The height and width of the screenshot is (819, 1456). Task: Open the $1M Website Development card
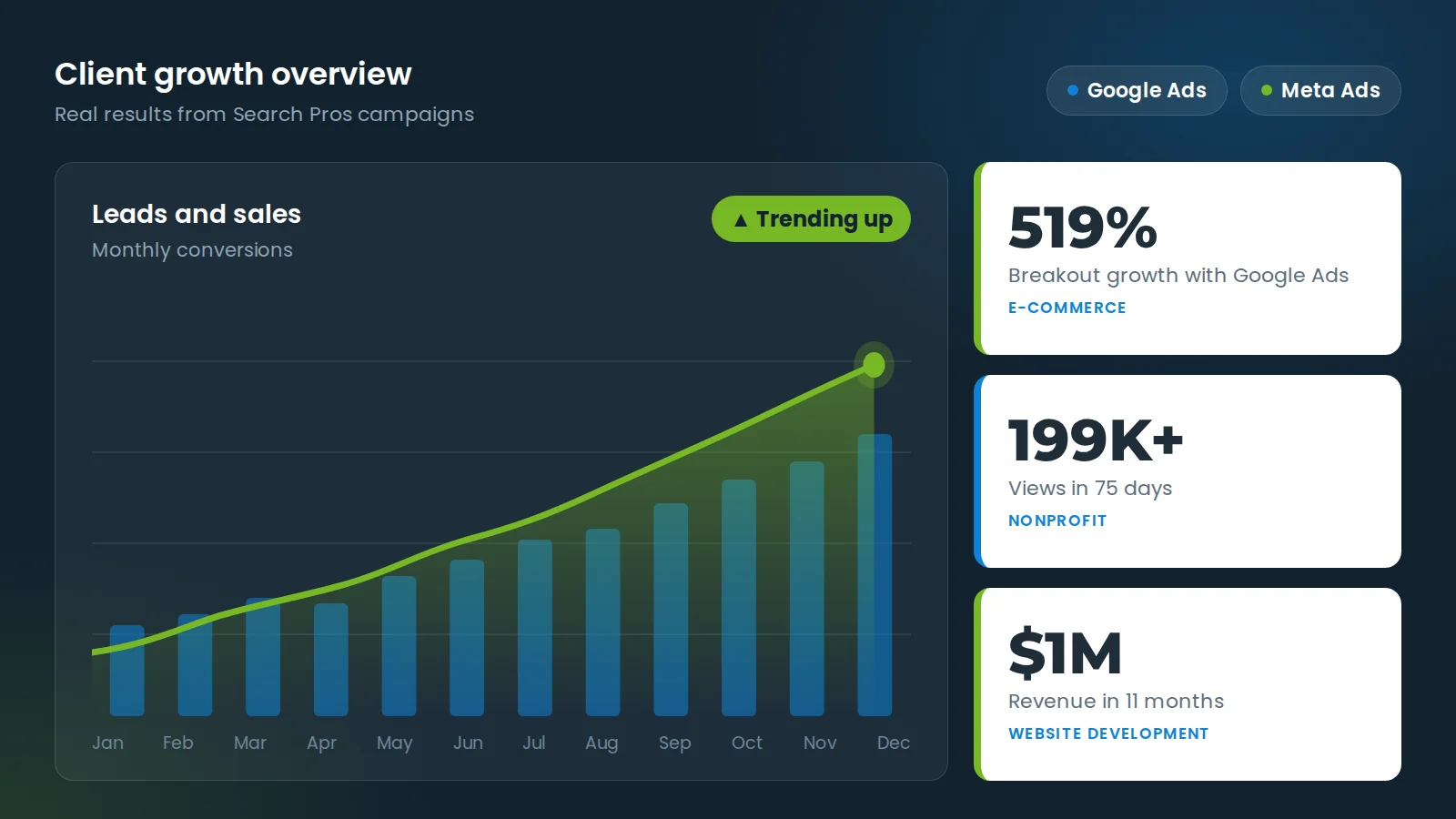[1188, 684]
